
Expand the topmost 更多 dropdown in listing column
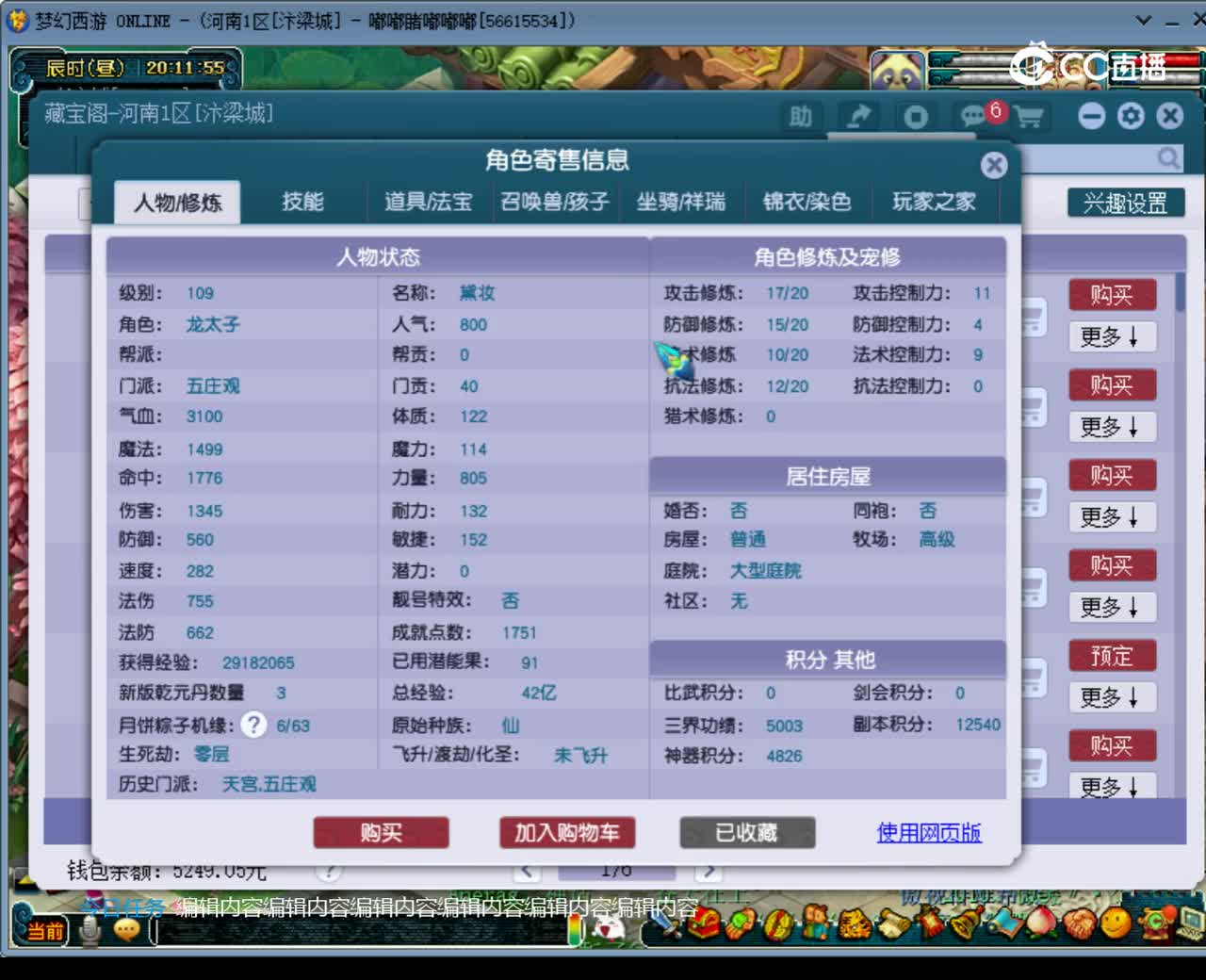1112,336
